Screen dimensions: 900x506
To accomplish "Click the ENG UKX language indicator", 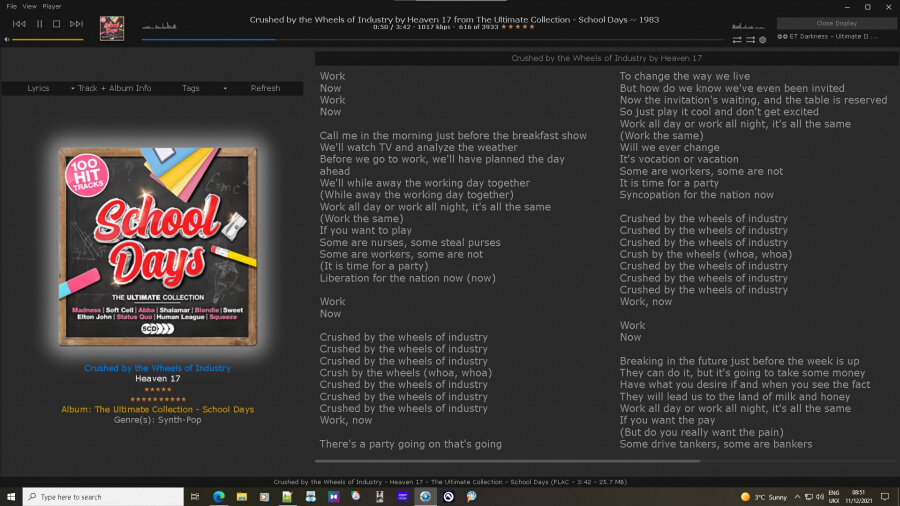I will pos(834,497).
